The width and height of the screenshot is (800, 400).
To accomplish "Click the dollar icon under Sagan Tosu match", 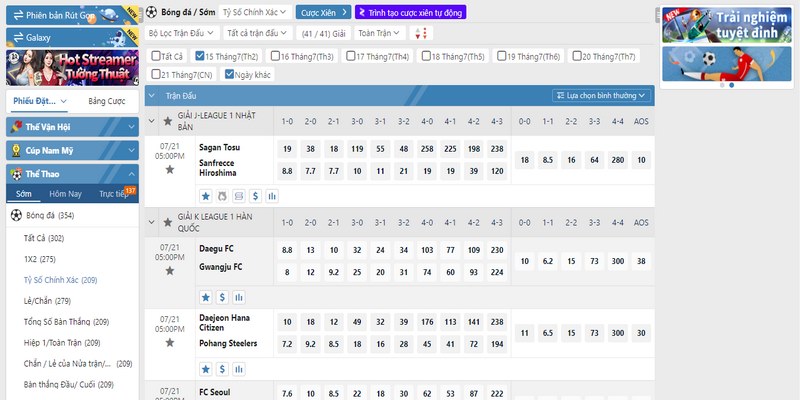I will click(255, 195).
